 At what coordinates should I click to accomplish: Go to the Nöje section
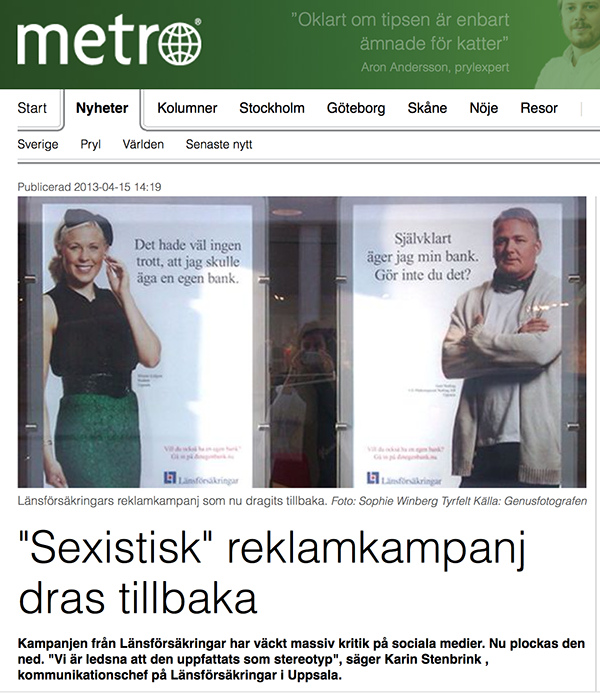tap(483, 108)
